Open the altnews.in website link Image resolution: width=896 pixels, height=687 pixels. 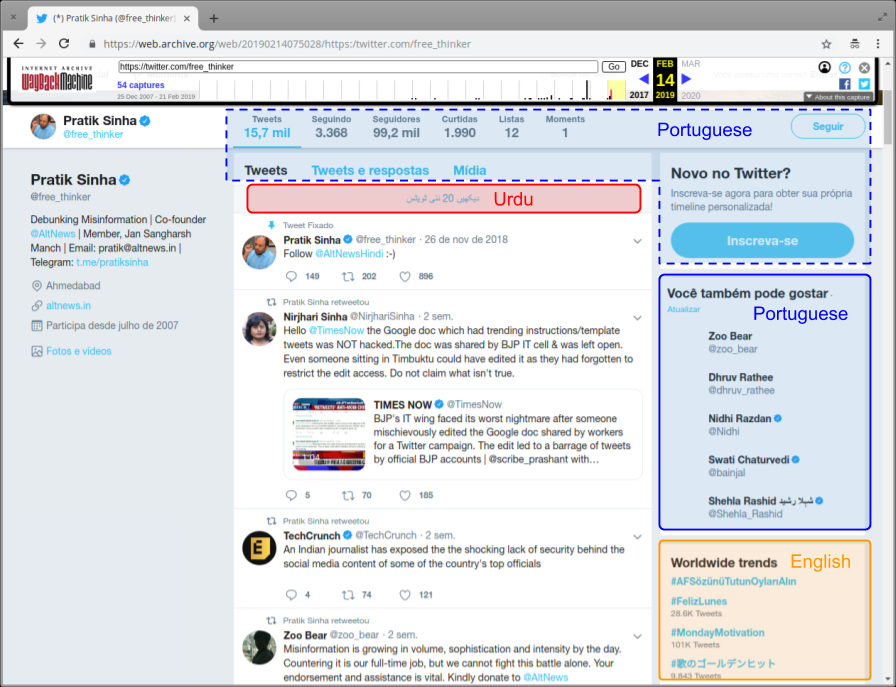(x=69, y=306)
